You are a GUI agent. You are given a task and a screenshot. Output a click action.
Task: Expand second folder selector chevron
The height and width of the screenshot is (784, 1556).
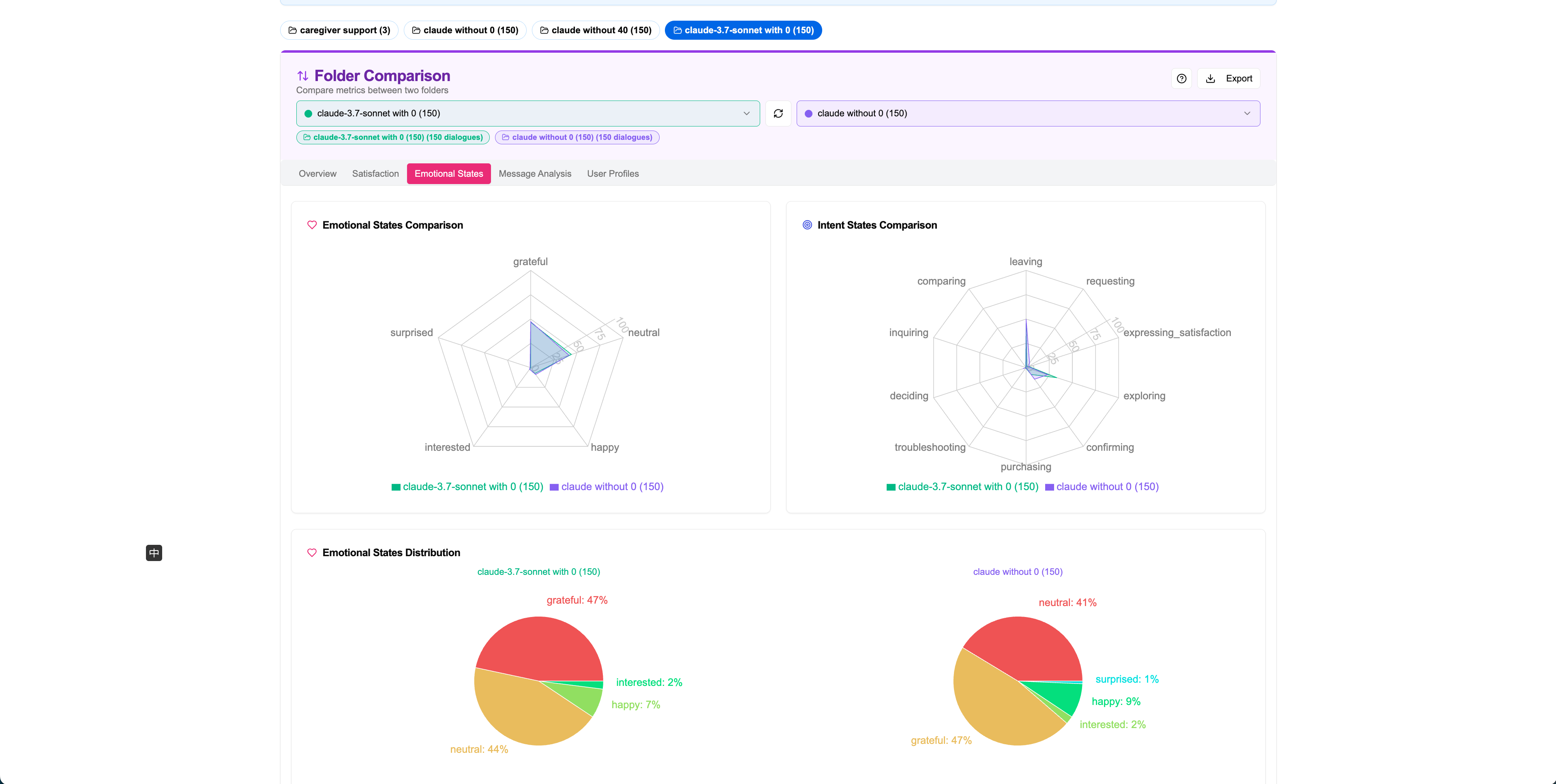click(x=1247, y=114)
